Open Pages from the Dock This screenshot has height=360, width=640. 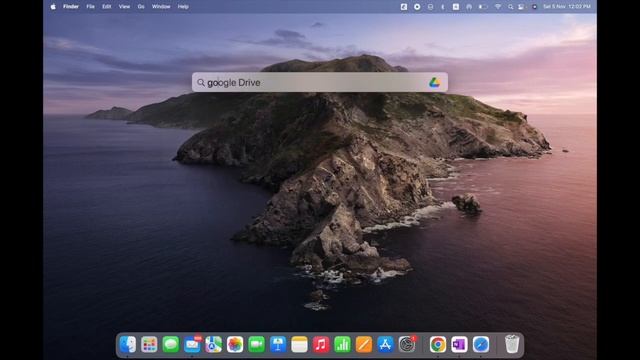[x=364, y=344]
